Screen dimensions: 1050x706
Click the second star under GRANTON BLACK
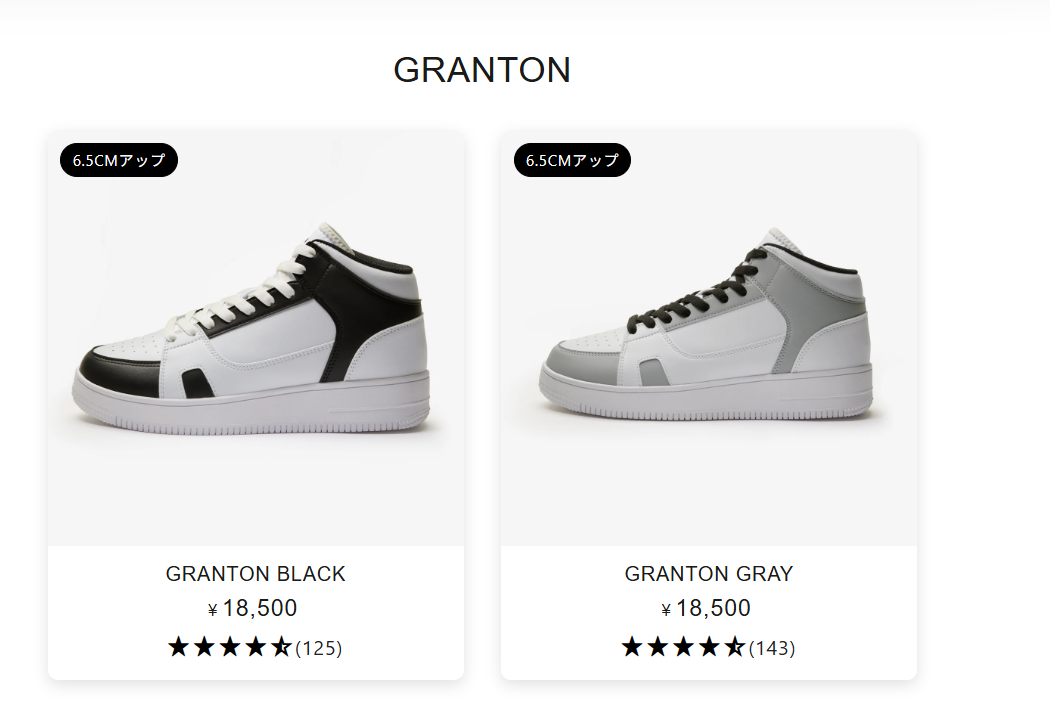click(x=205, y=647)
